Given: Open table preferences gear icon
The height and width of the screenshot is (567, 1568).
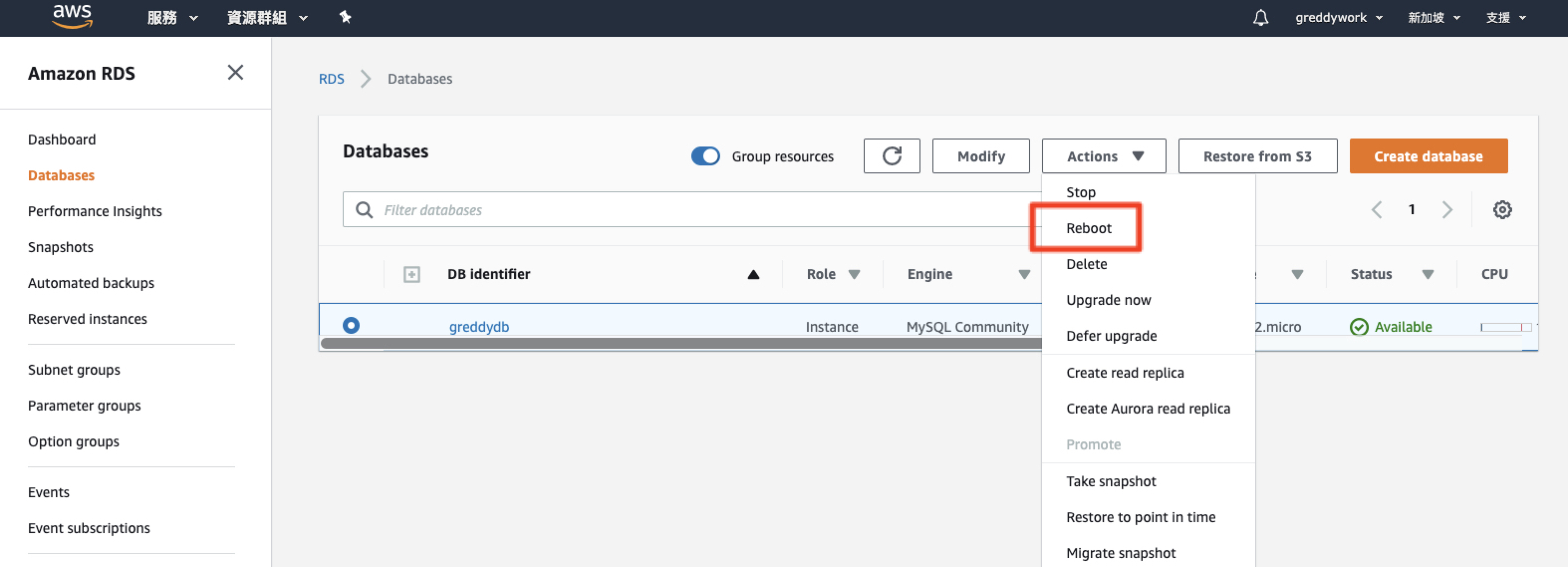Looking at the screenshot, I should pyautogui.click(x=1502, y=210).
